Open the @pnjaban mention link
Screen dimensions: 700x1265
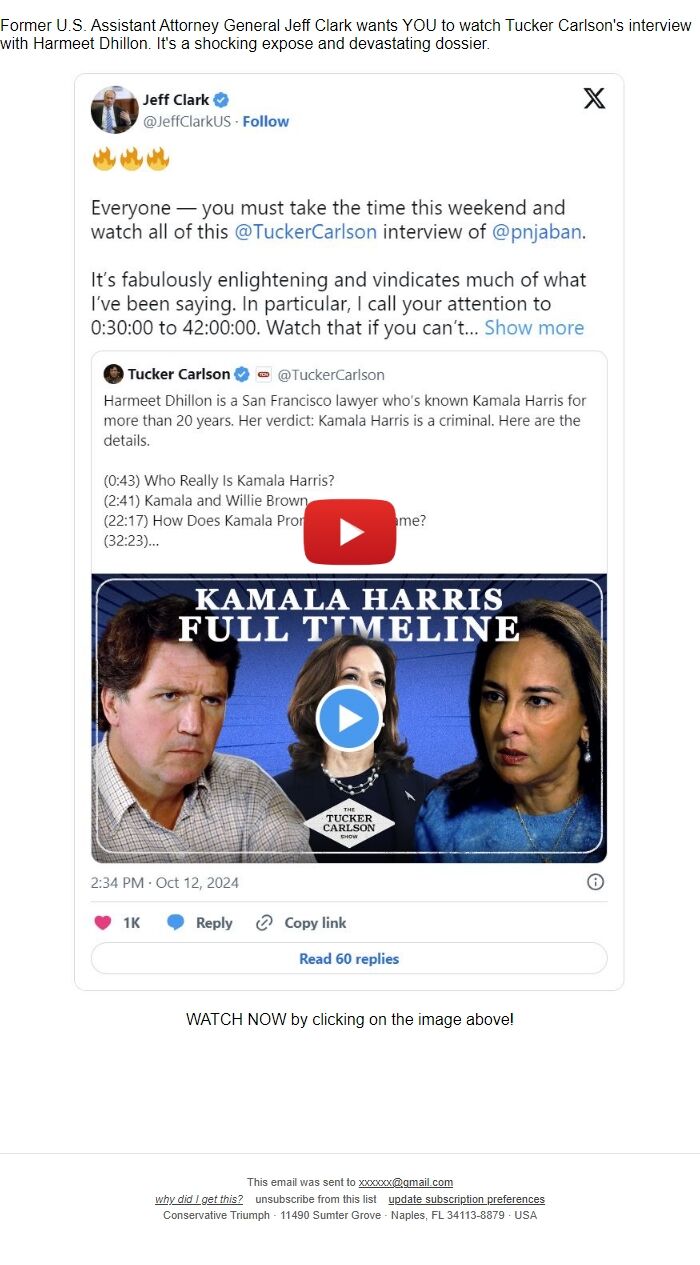click(x=536, y=232)
